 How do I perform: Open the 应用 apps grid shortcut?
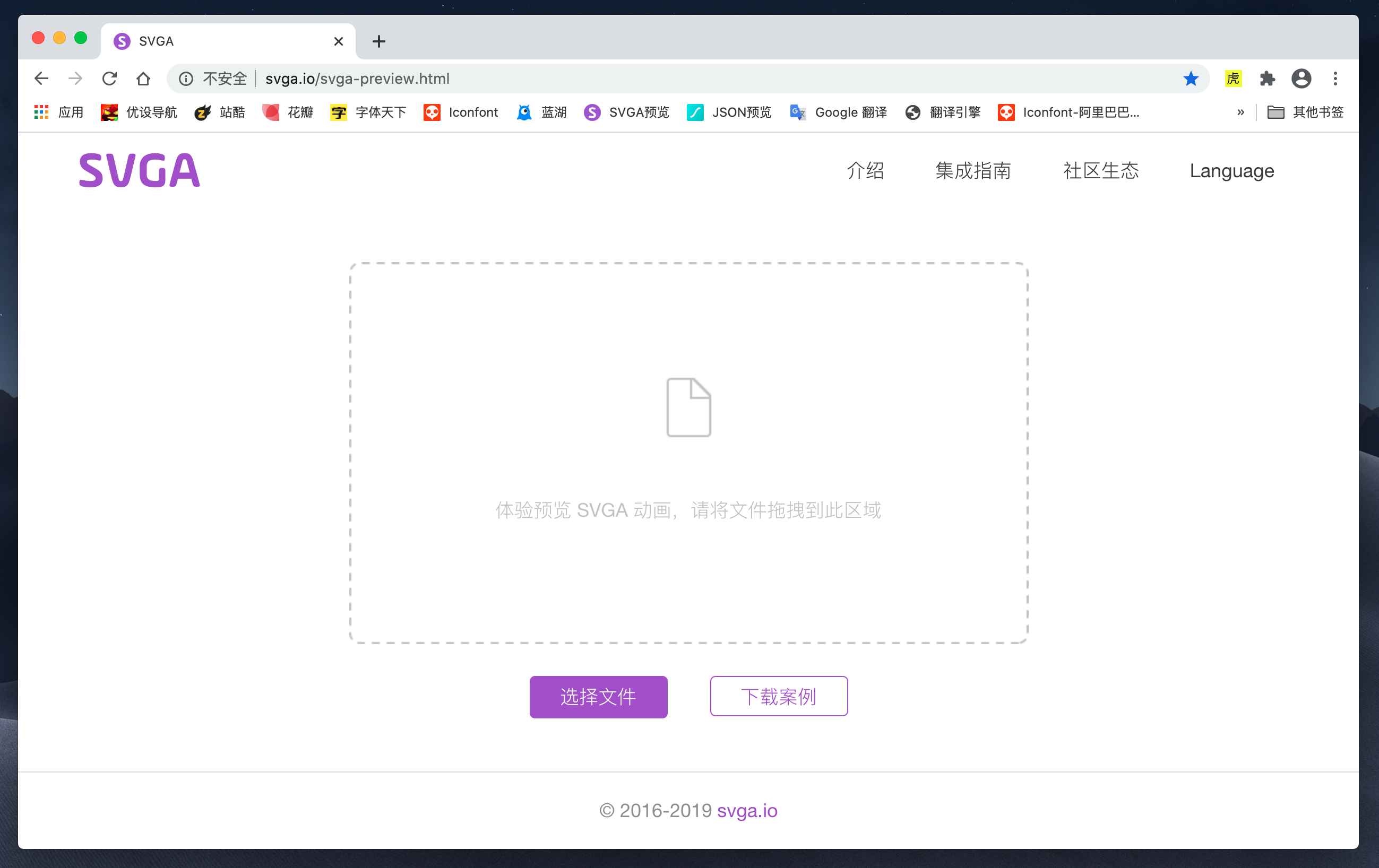click(59, 112)
